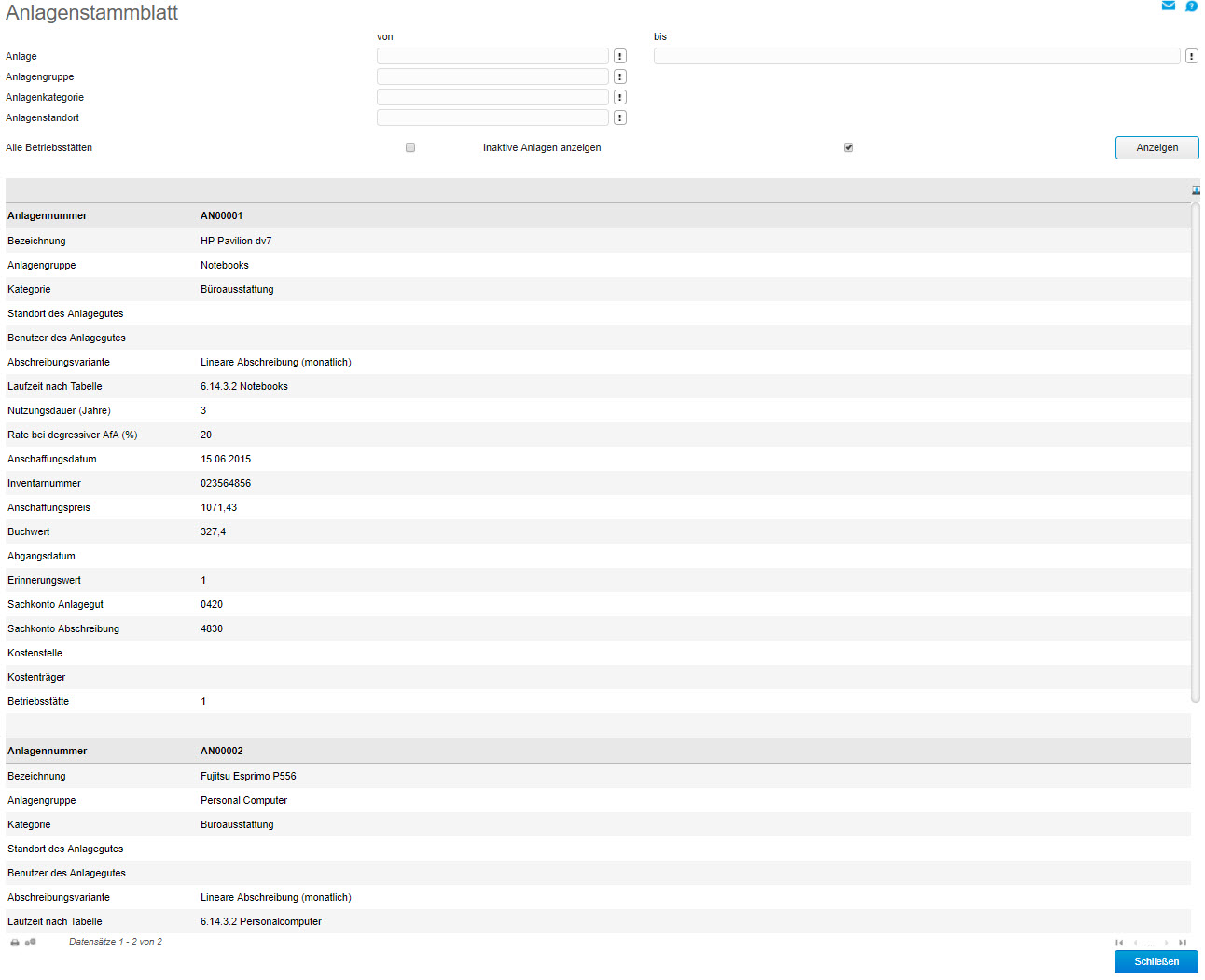This screenshot has height=980, width=1205.
Task: Go to the last page of records
Action: point(1183,943)
